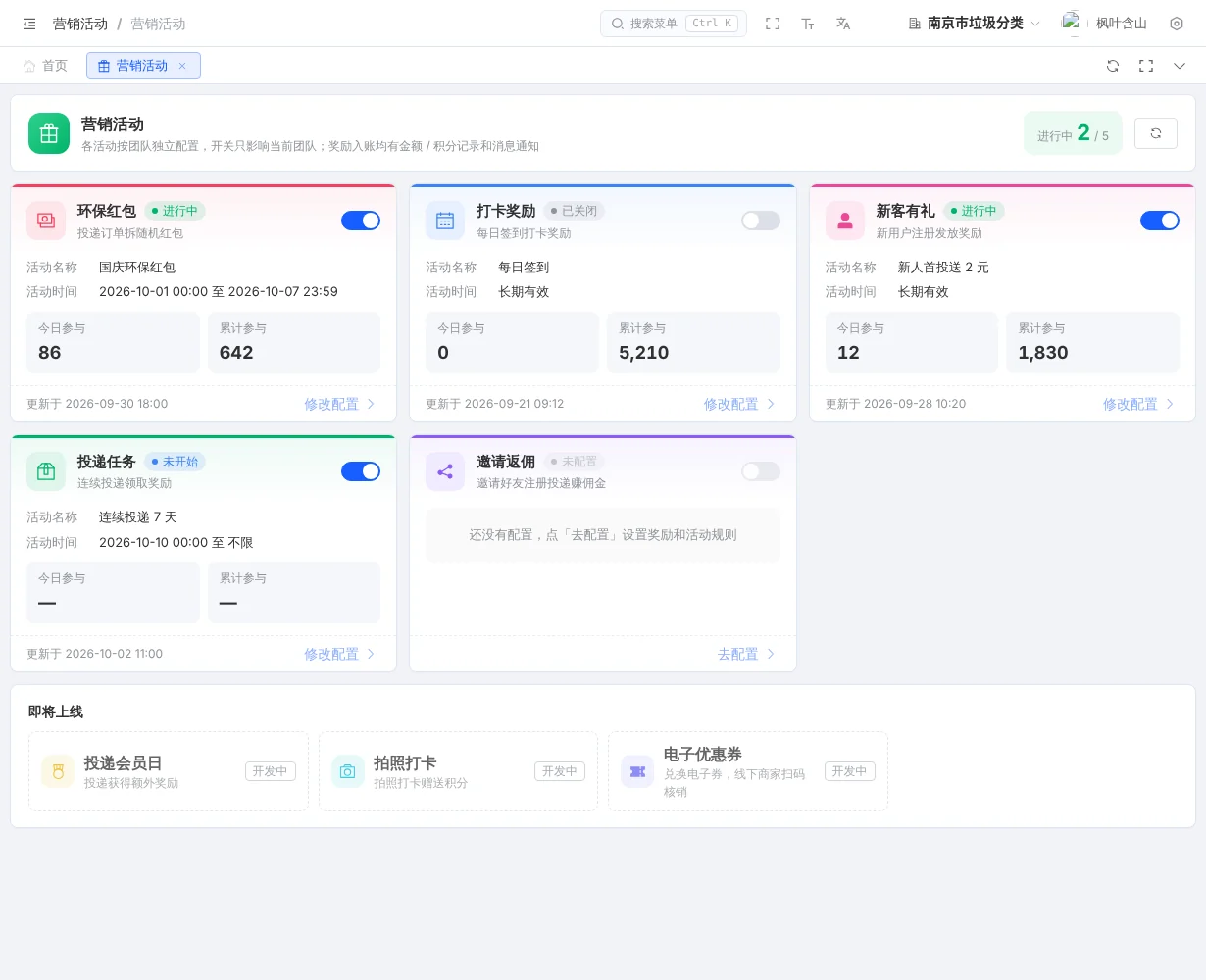Click the 投递任务 box icon
The width and height of the screenshot is (1206, 980).
(x=46, y=471)
